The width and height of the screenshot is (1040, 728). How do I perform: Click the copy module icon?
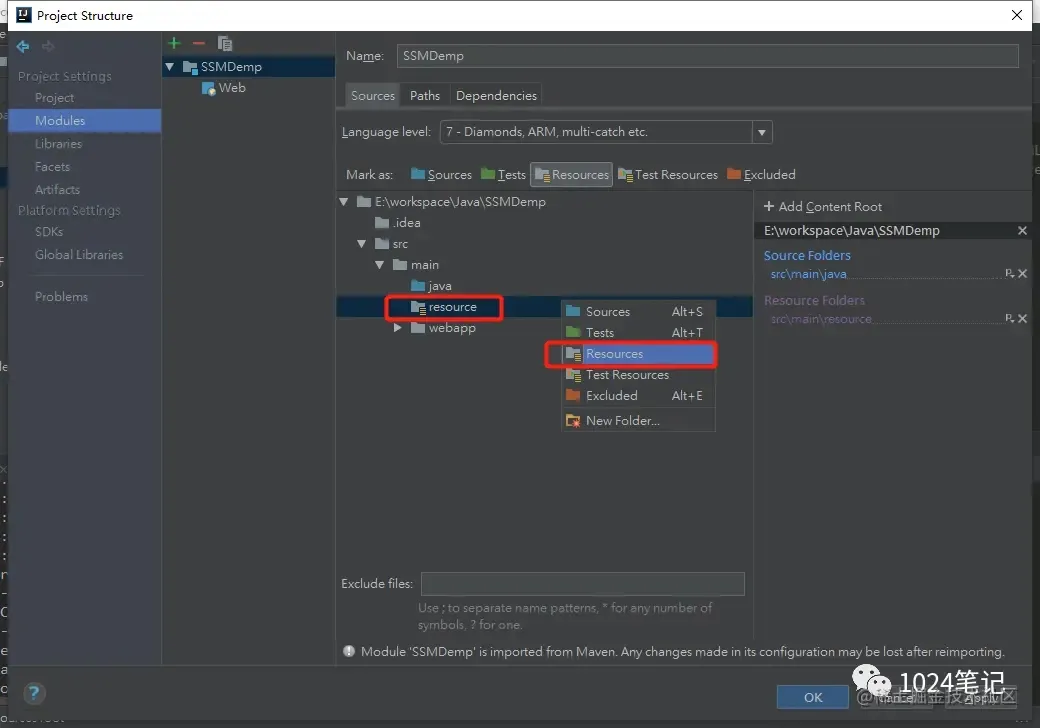pyautogui.click(x=225, y=44)
